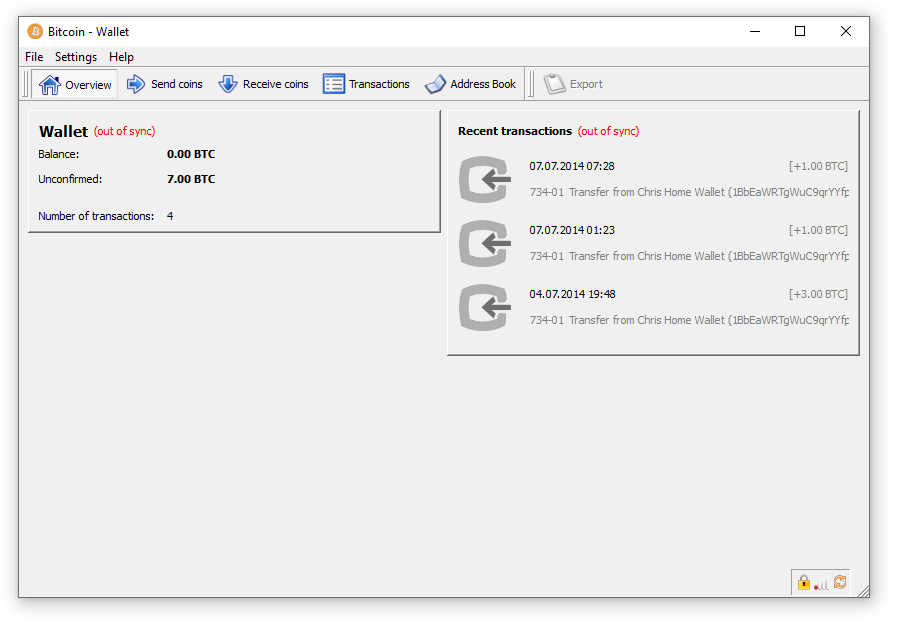Click Recent transactions out of sync warning
The image size is (905, 621).
pyautogui.click(x=608, y=131)
